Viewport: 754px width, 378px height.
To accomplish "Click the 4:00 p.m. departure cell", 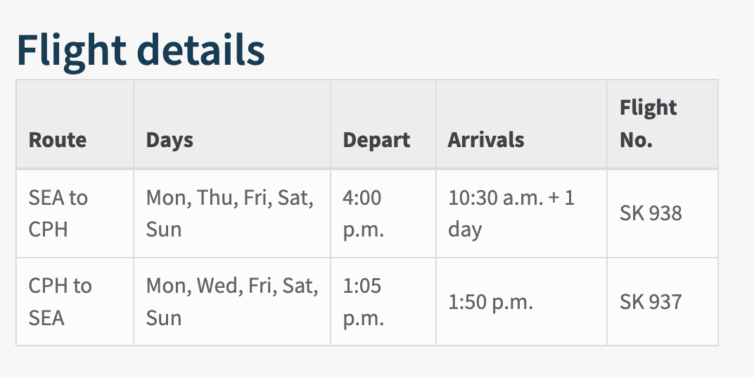I will click(x=383, y=213).
